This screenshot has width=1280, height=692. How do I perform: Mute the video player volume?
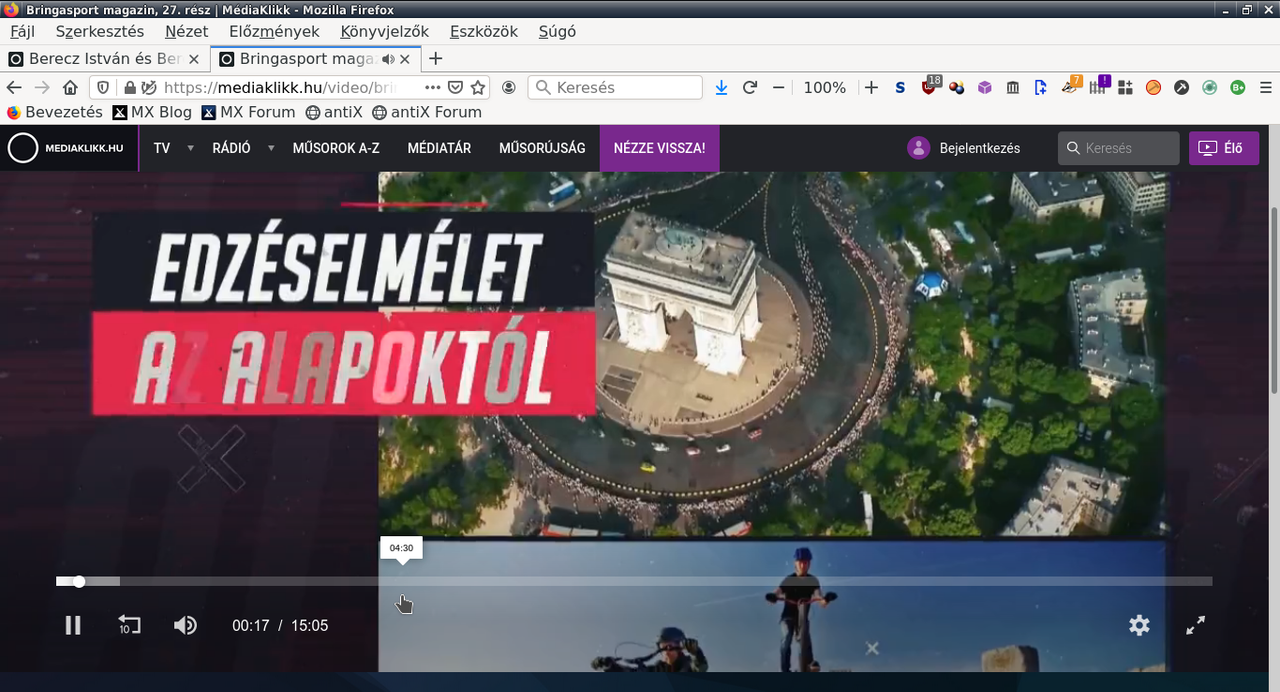185,626
